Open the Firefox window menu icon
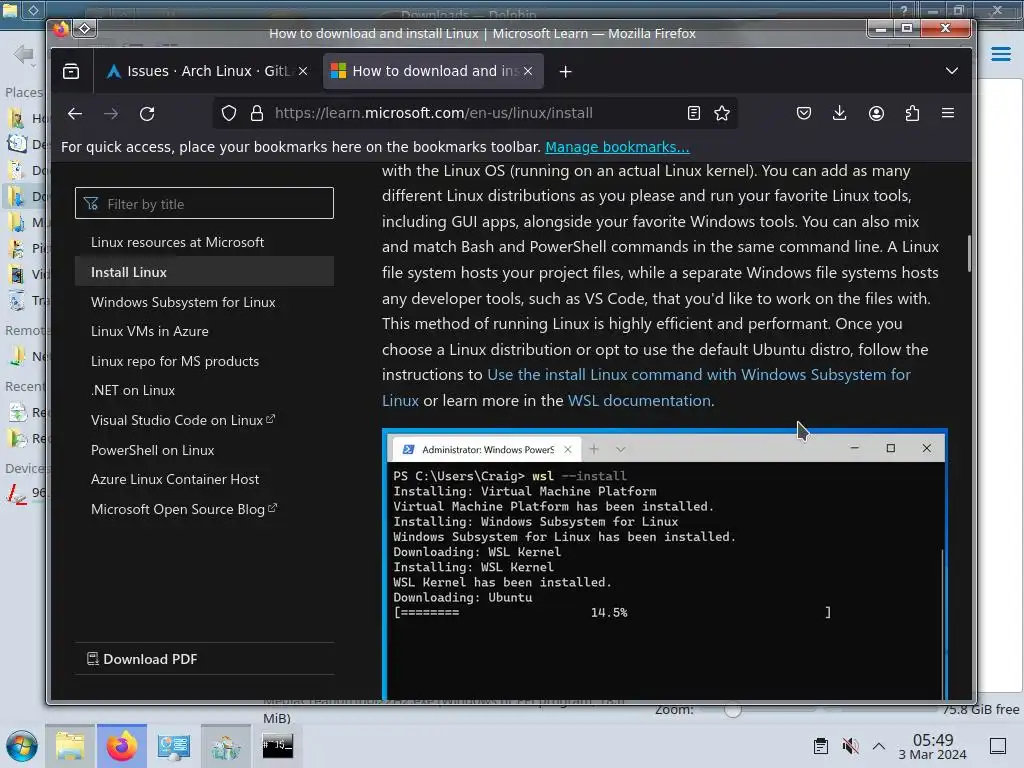1024x768 pixels. (x=61, y=29)
